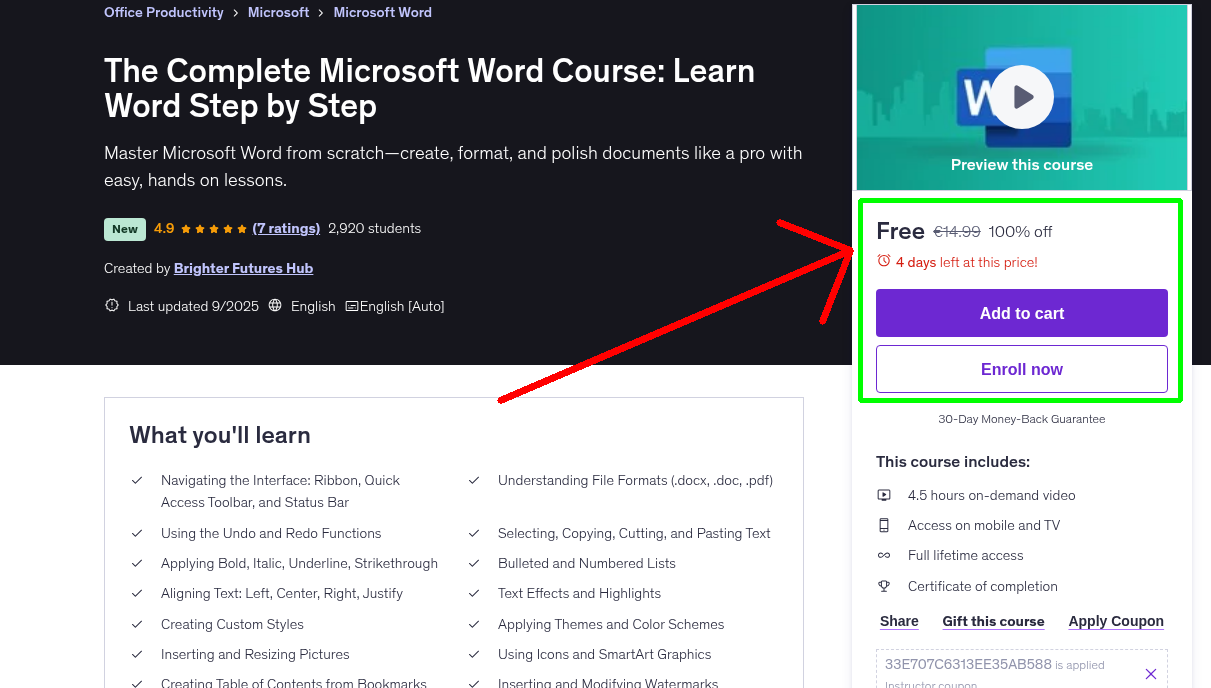The image size is (1211, 688).
Task: Click the New badge on the course
Action: tap(124, 229)
